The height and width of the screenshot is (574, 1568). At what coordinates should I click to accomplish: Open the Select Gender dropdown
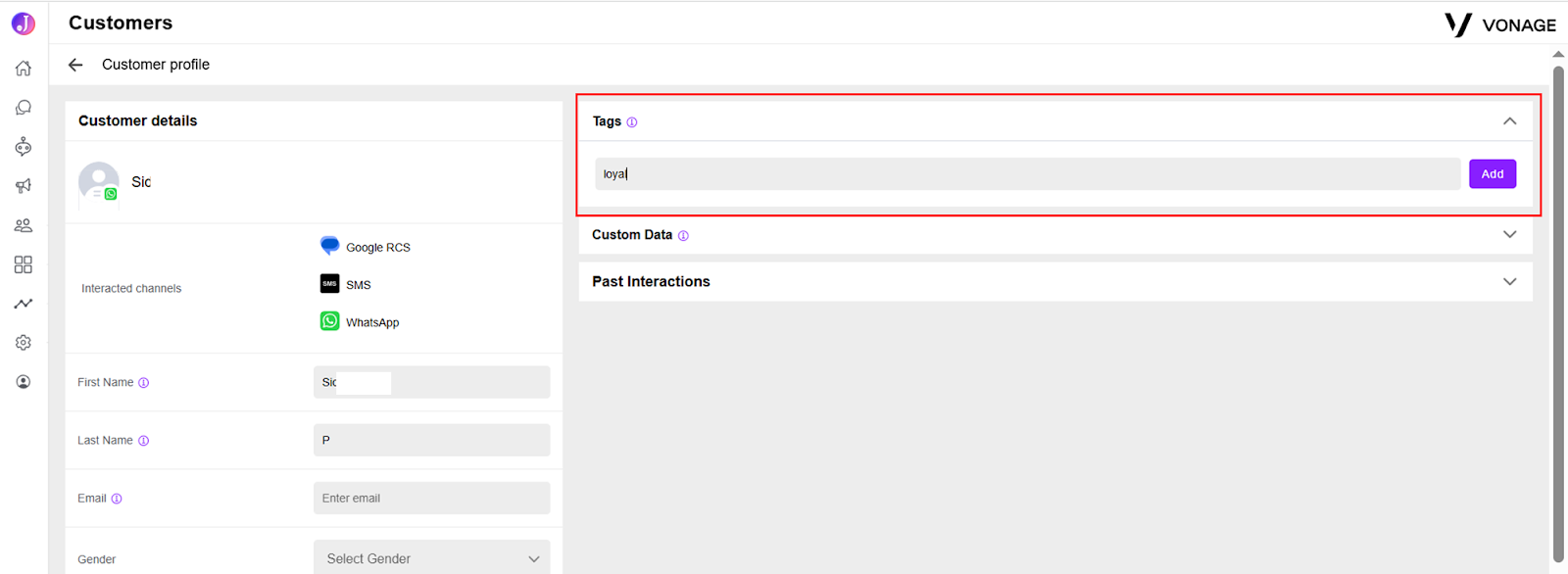431,558
